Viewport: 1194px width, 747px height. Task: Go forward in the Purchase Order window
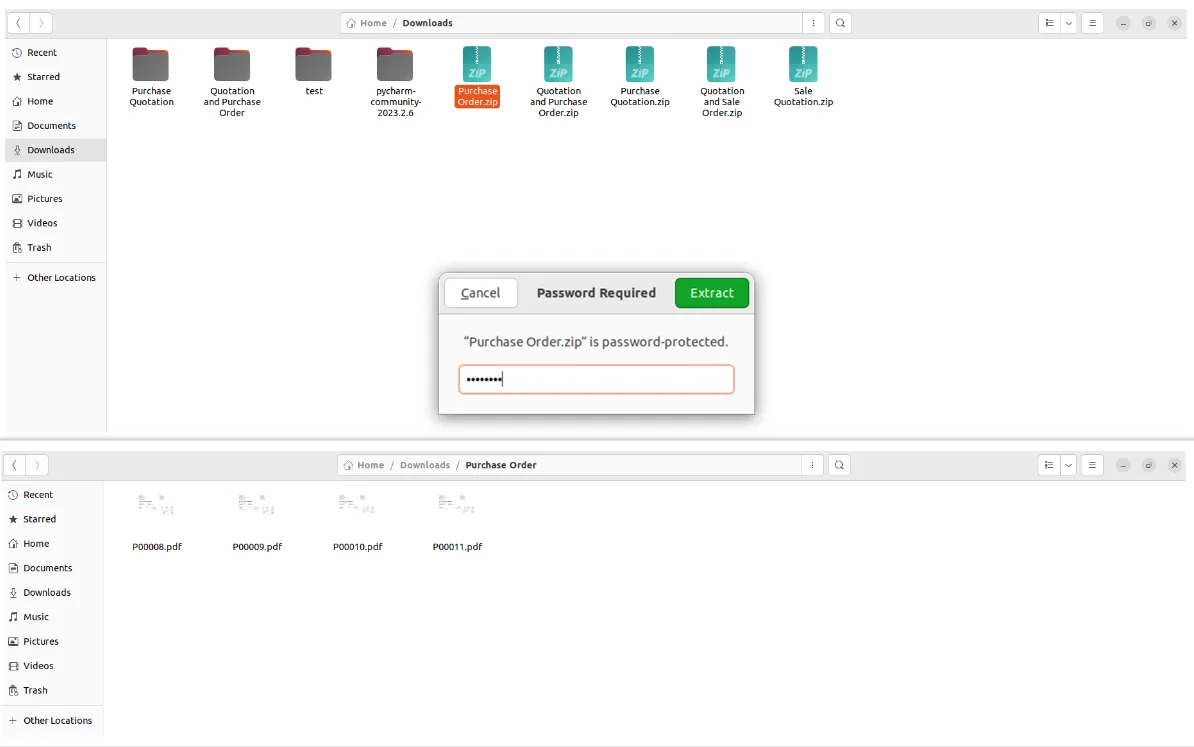pos(37,464)
